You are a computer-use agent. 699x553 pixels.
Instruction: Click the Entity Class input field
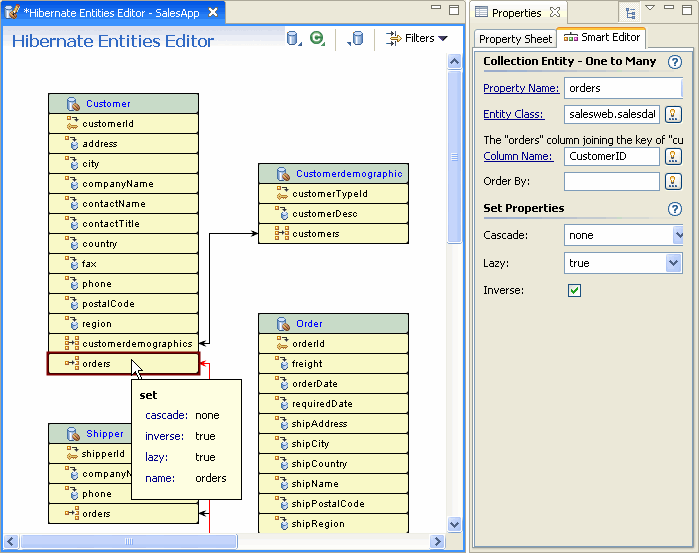point(612,114)
